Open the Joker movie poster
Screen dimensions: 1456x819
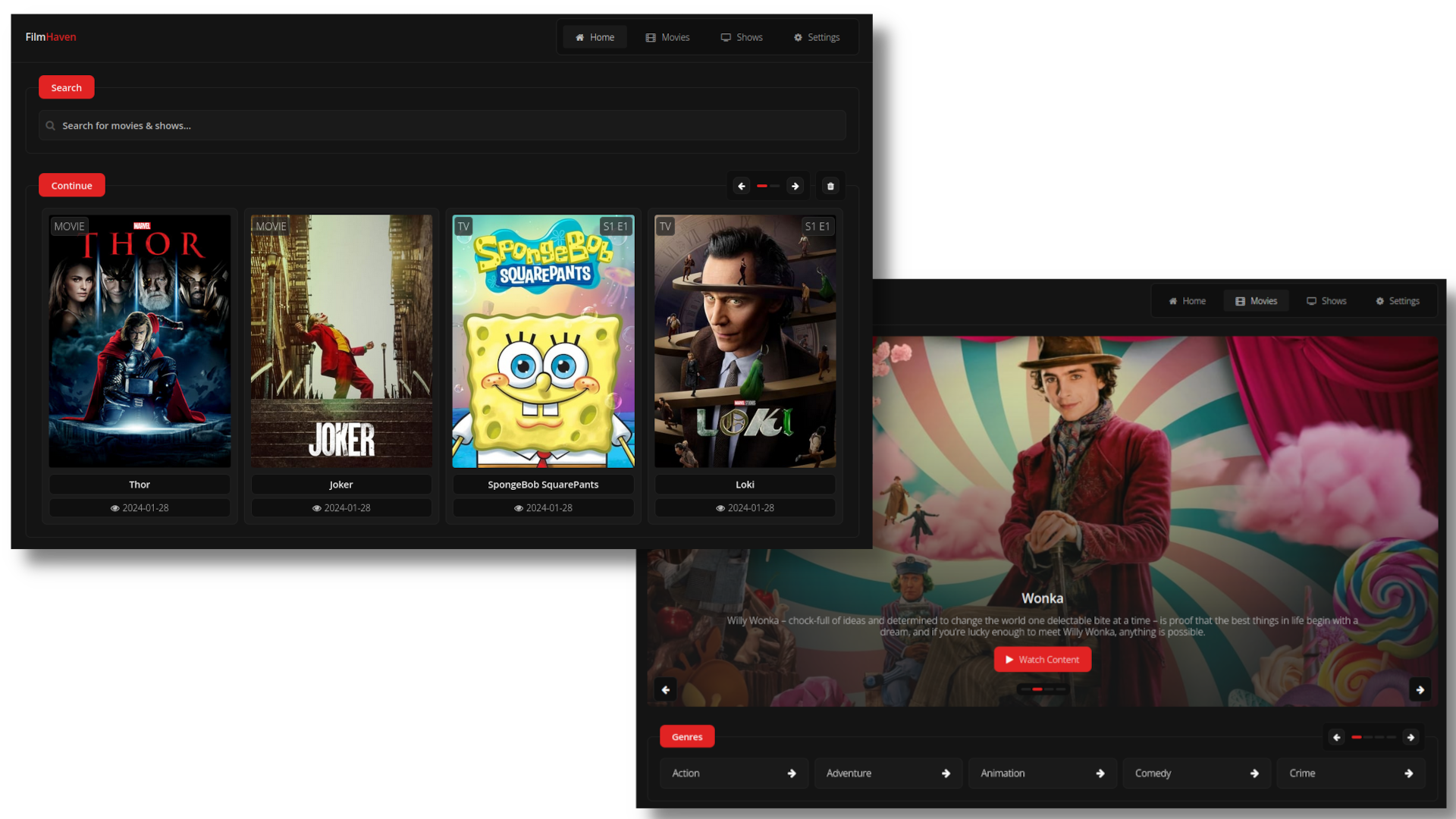coord(341,341)
